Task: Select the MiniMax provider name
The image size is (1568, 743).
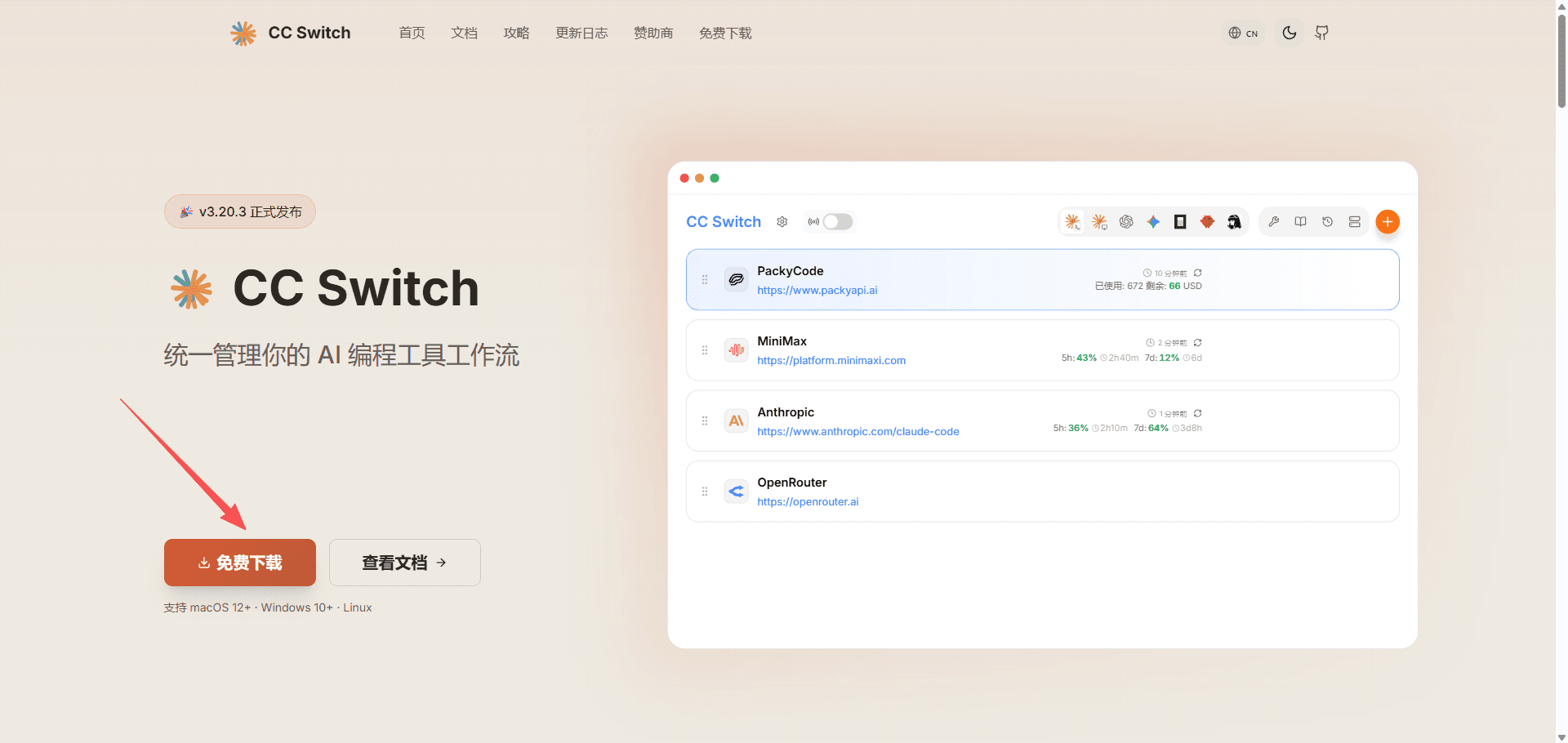Action: click(x=782, y=341)
